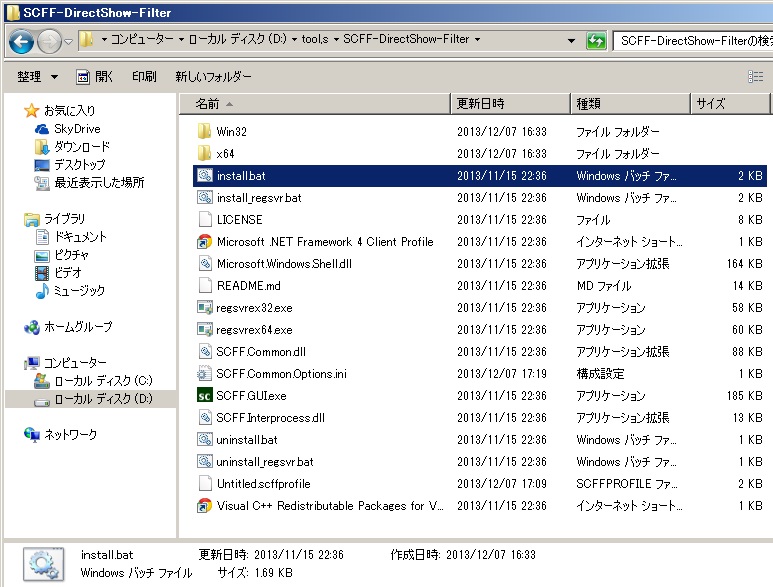The width and height of the screenshot is (773, 587).
Task: Click the Untitled.scffprofile file icon
Action: 205,483
